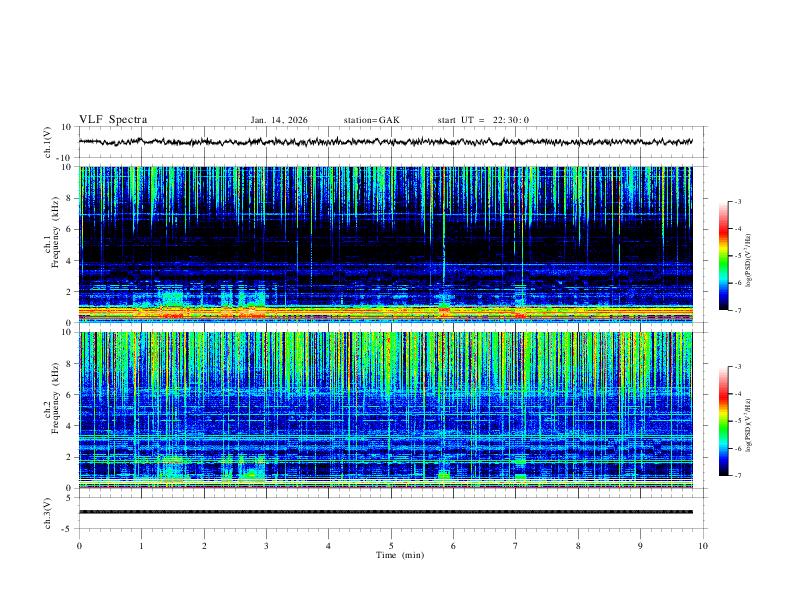792x612 pixels.
Task: Click the "Time (min)" axis label
Action: click(x=400, y=555)
